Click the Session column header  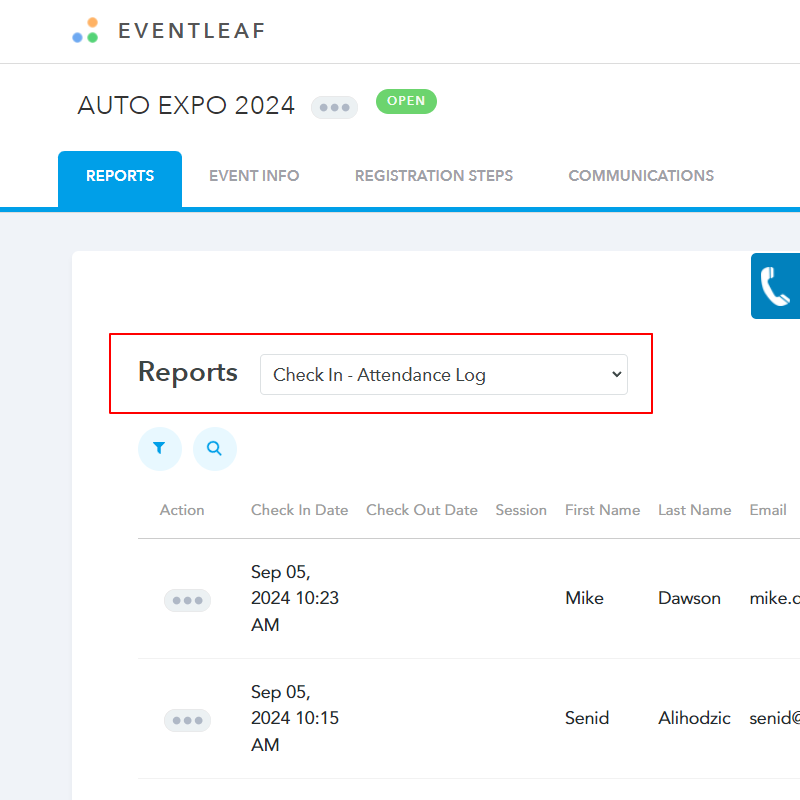click(x=521, y=510)
